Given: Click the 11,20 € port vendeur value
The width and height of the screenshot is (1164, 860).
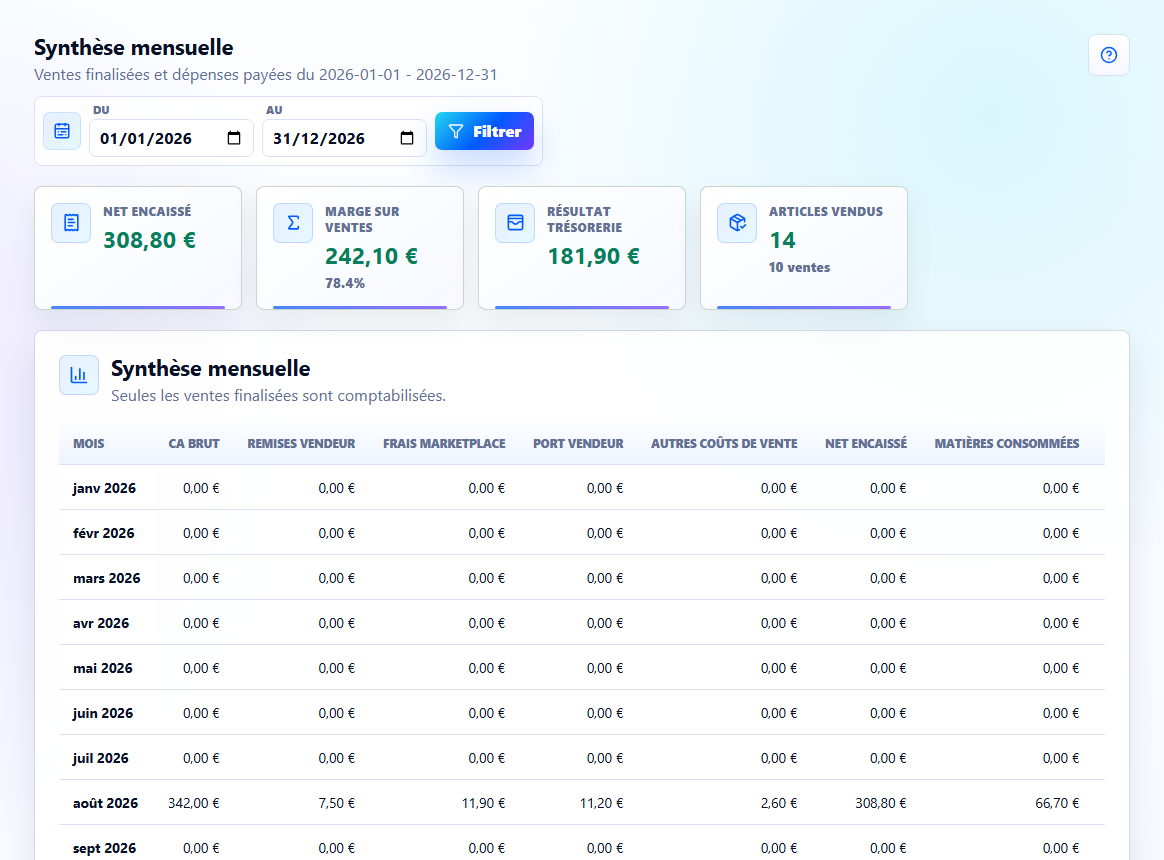Looking at the screenshot, I should coord(601,803).
